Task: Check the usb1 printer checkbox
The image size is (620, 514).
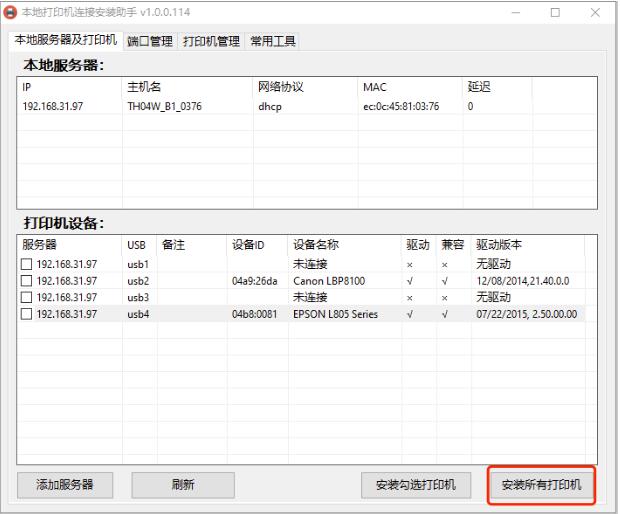Action: point(27,264)
